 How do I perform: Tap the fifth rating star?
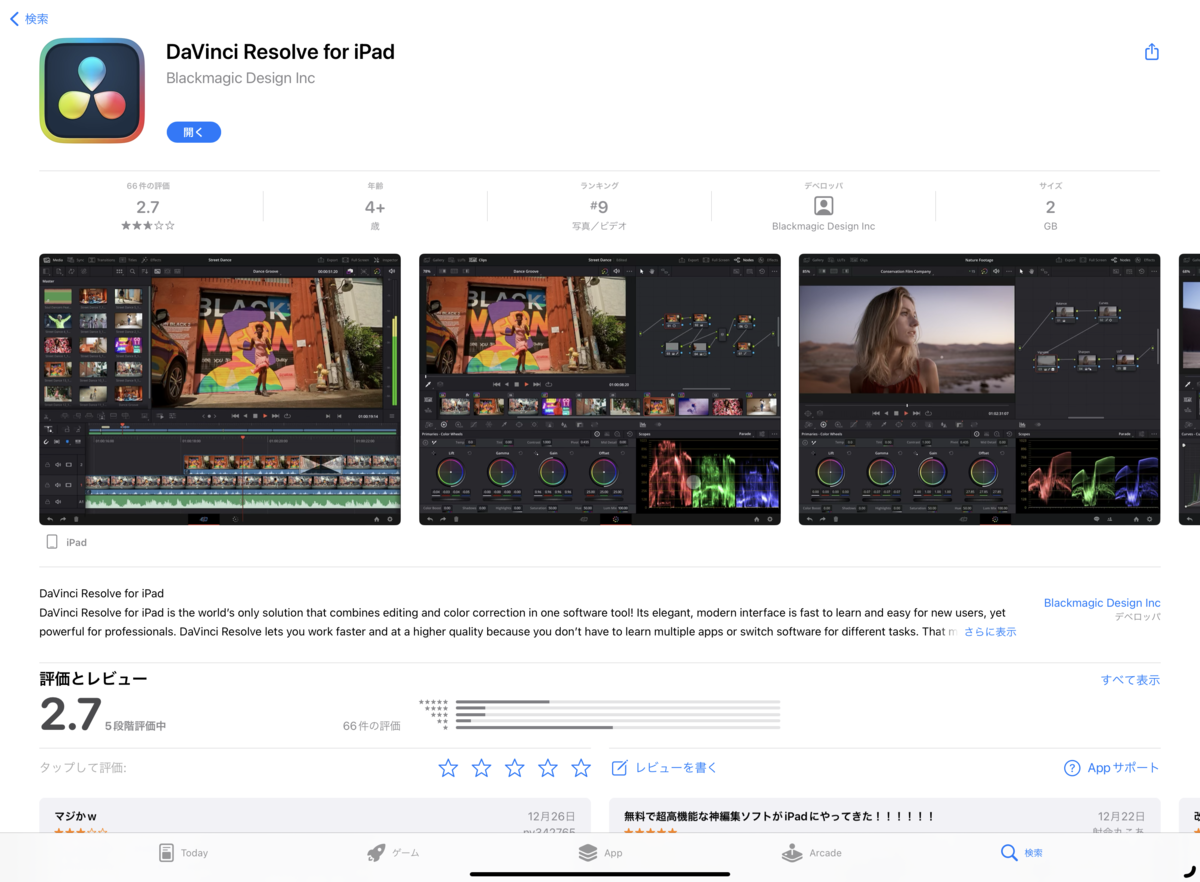pyautogui.click(x=581, y=768)
